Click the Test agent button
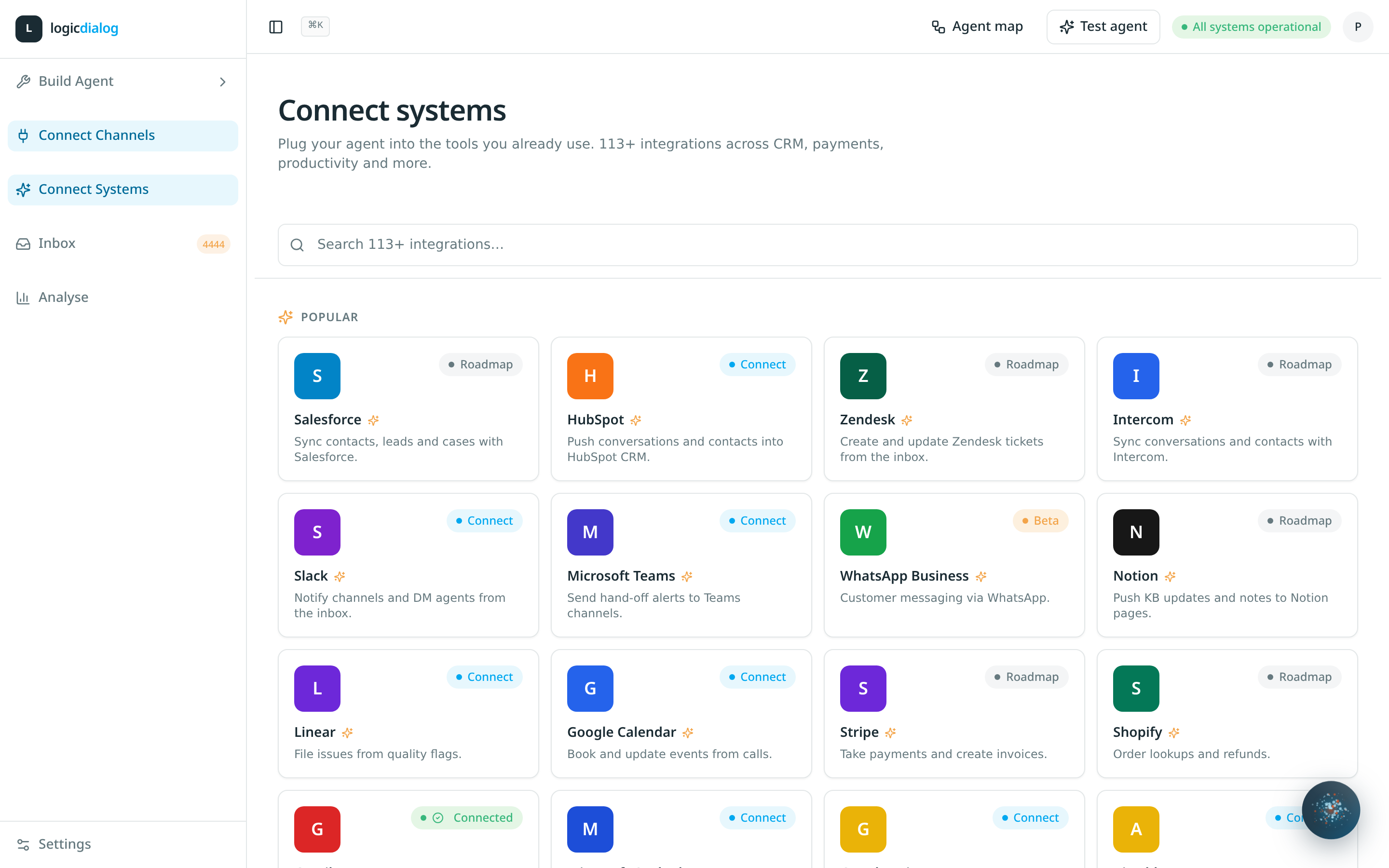The width and height of the screenshot is (1389, 868). 1103,27
